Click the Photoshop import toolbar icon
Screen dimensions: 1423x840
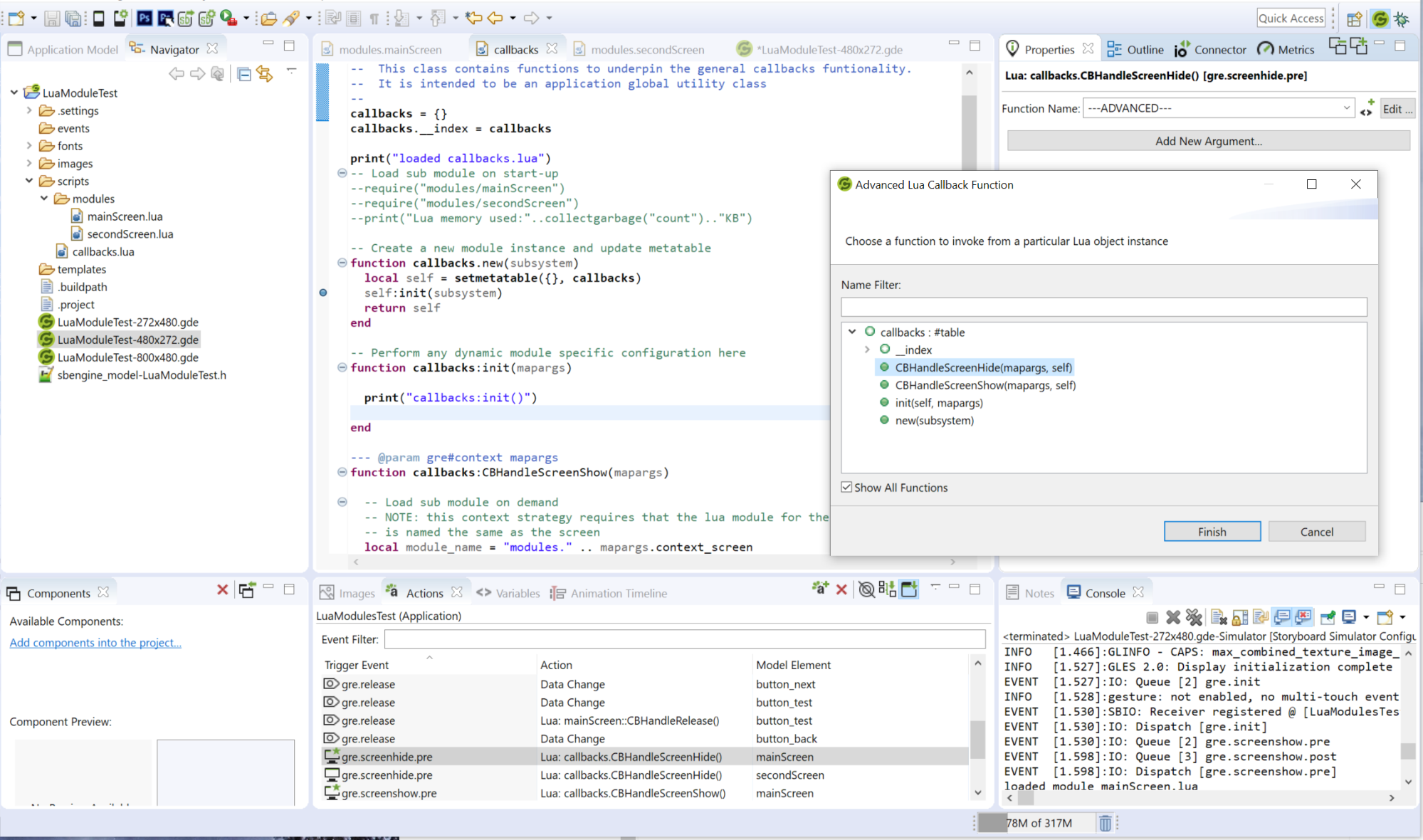pyautogui.click(x=145, y=18)
